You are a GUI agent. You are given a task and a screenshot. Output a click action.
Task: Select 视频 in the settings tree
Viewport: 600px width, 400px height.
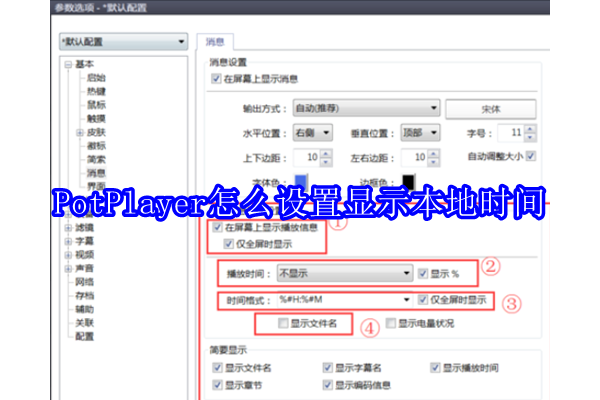[85, 255]
